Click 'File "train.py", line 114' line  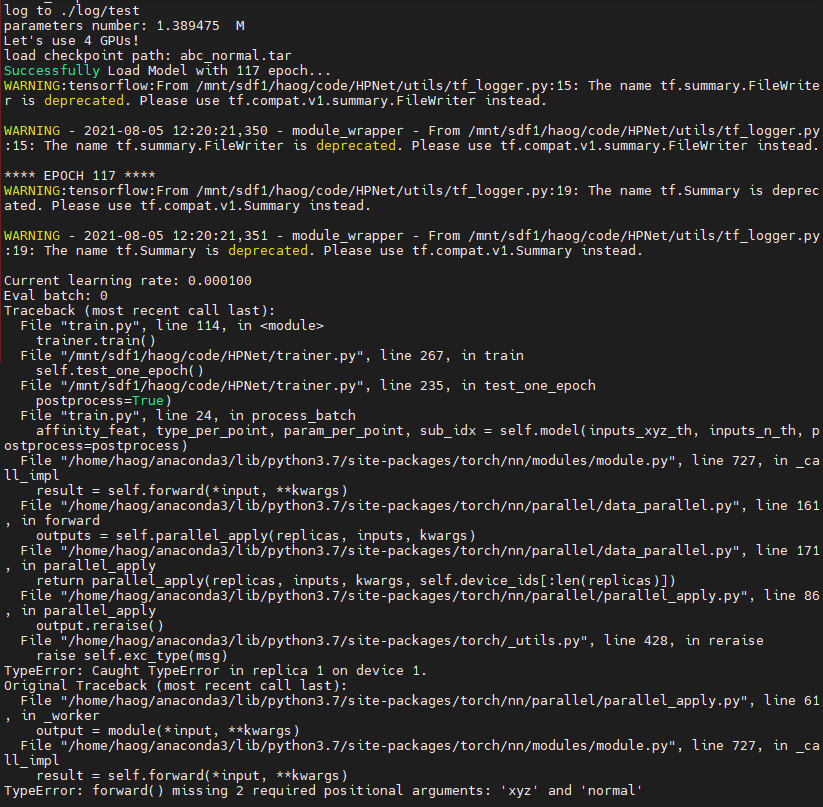172,326
